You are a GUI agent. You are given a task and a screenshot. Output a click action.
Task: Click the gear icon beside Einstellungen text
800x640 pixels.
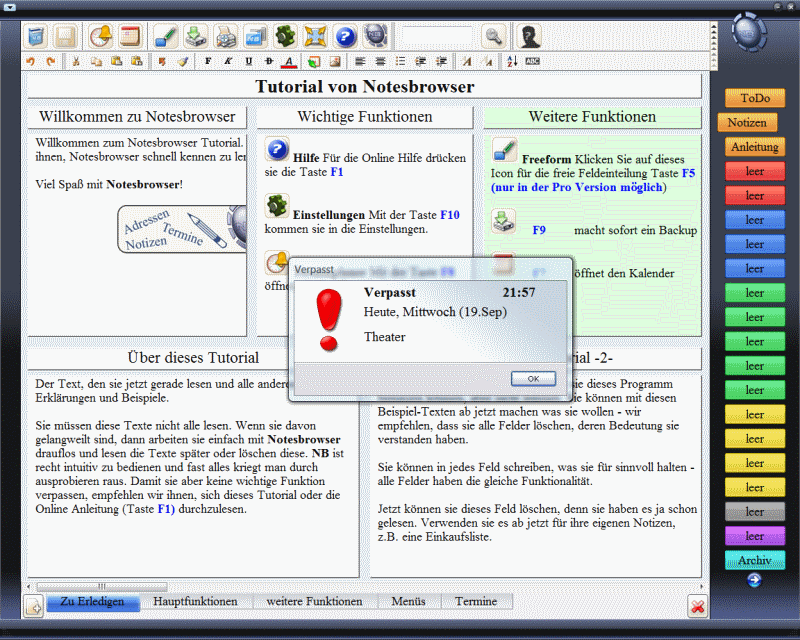click(277, 206)
